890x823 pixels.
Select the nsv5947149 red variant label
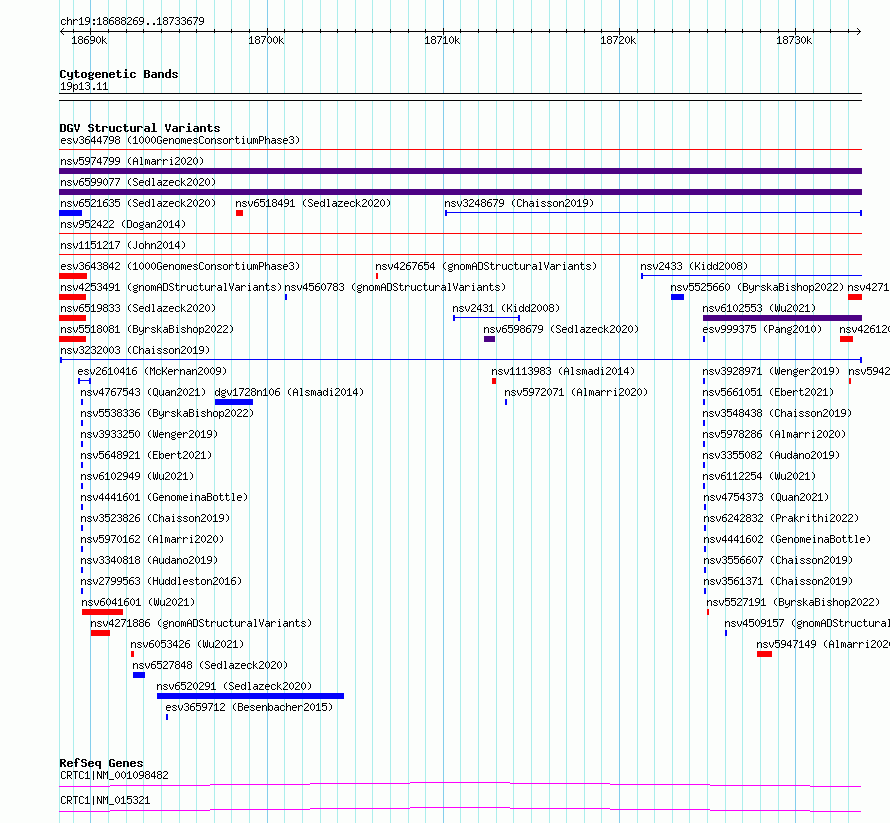[x=822, y=644]
